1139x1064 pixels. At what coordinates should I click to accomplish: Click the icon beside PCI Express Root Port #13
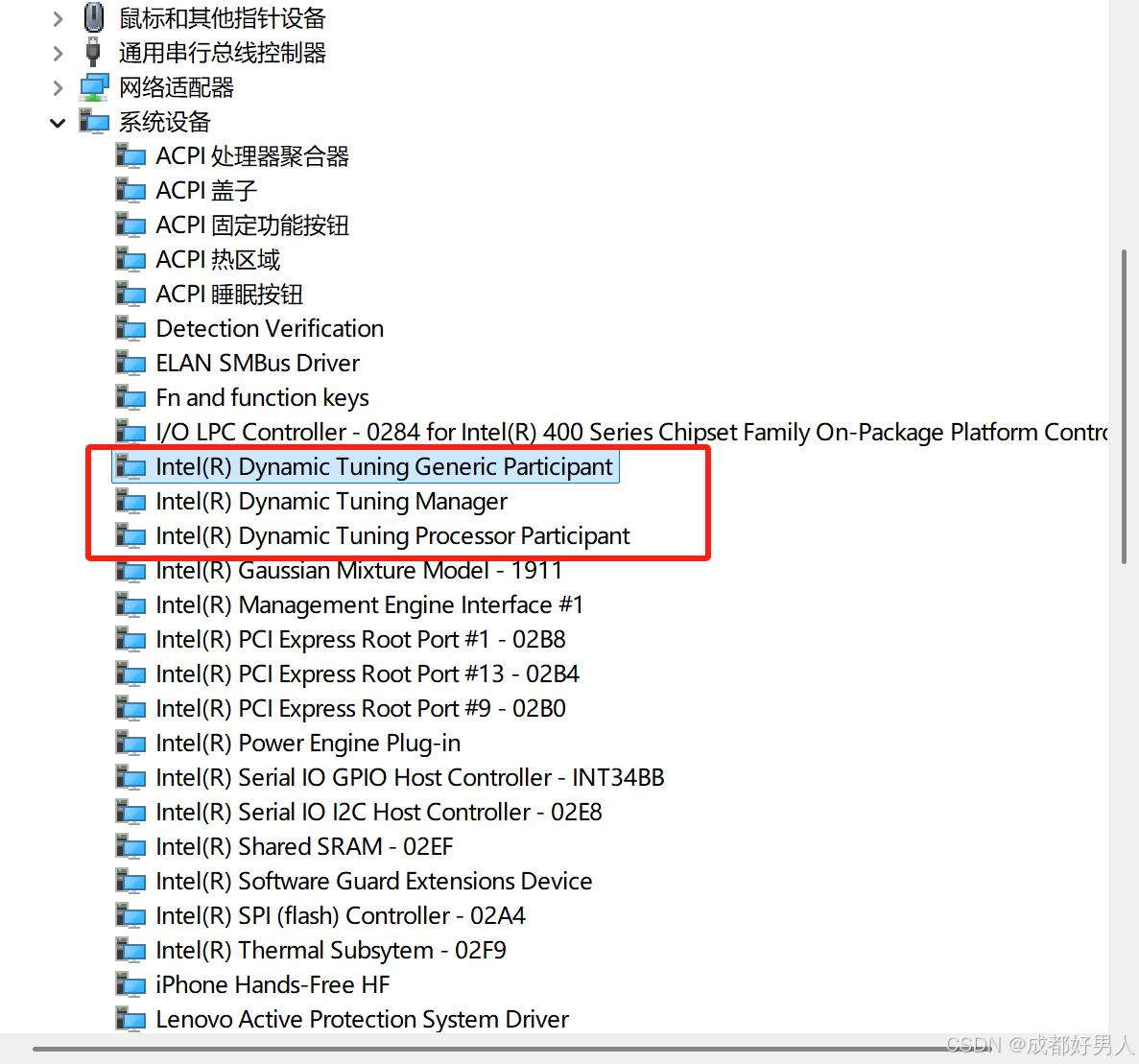131,674
